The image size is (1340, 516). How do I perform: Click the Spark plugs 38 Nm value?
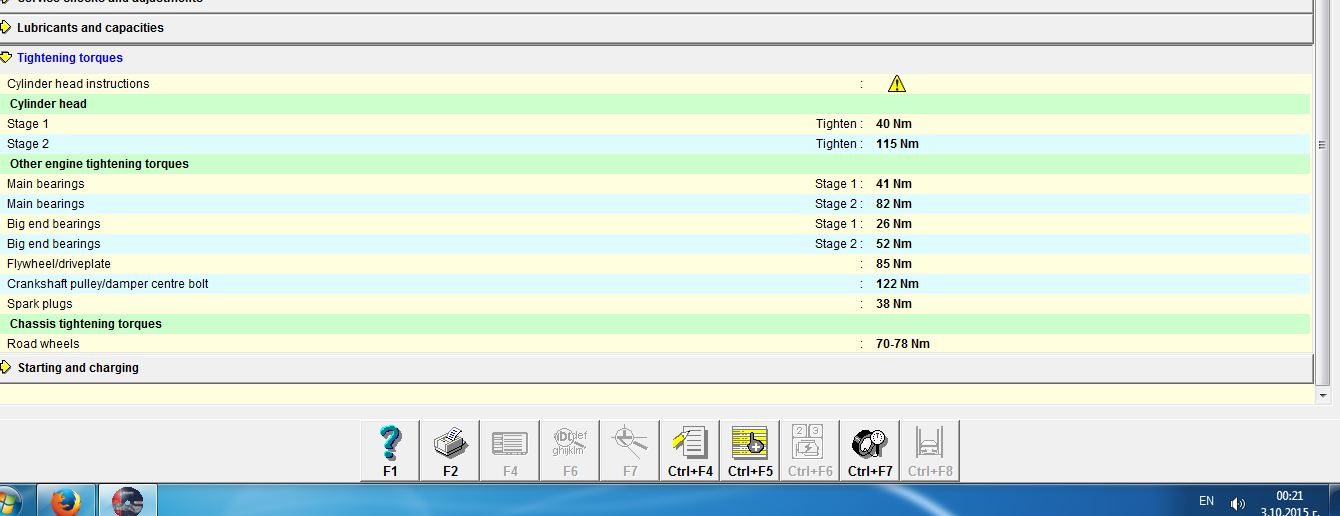pyautogui.click(x=893, y=304)
